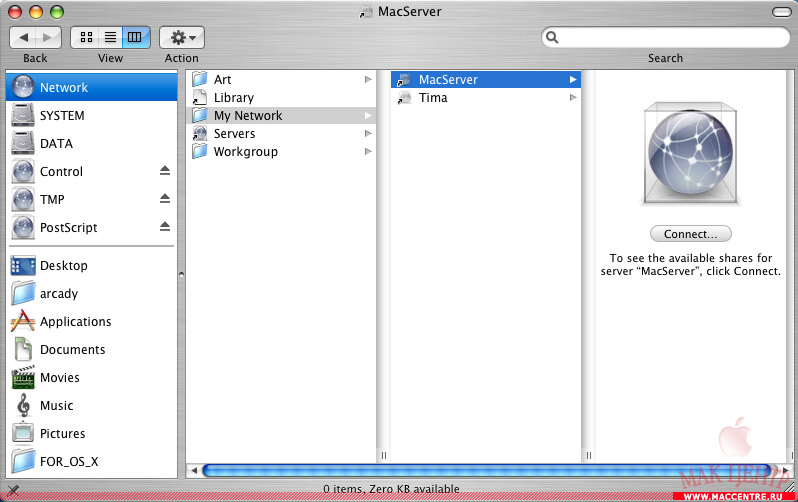
Task: Click the second column resize handle
Action: pos(588,456)
